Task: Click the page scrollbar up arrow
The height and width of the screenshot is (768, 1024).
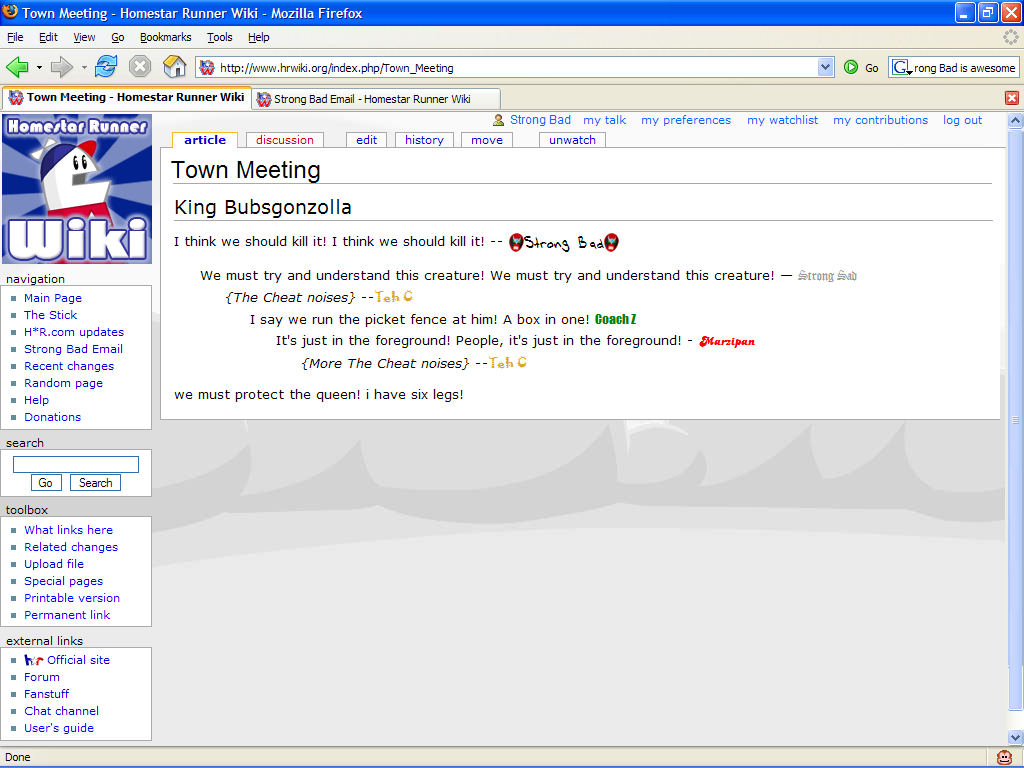Action: pos(1015,120)
